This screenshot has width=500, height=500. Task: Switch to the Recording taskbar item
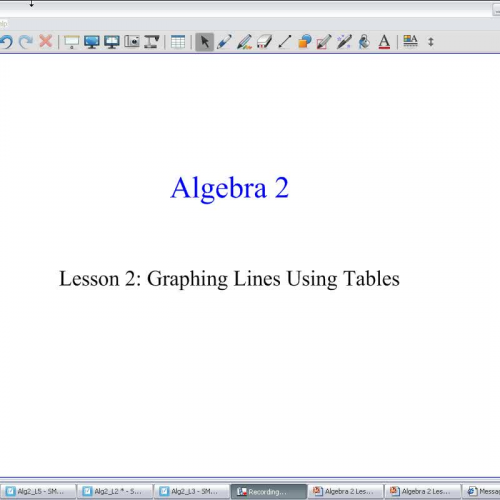pyautogui.click(x=268, y=491)
